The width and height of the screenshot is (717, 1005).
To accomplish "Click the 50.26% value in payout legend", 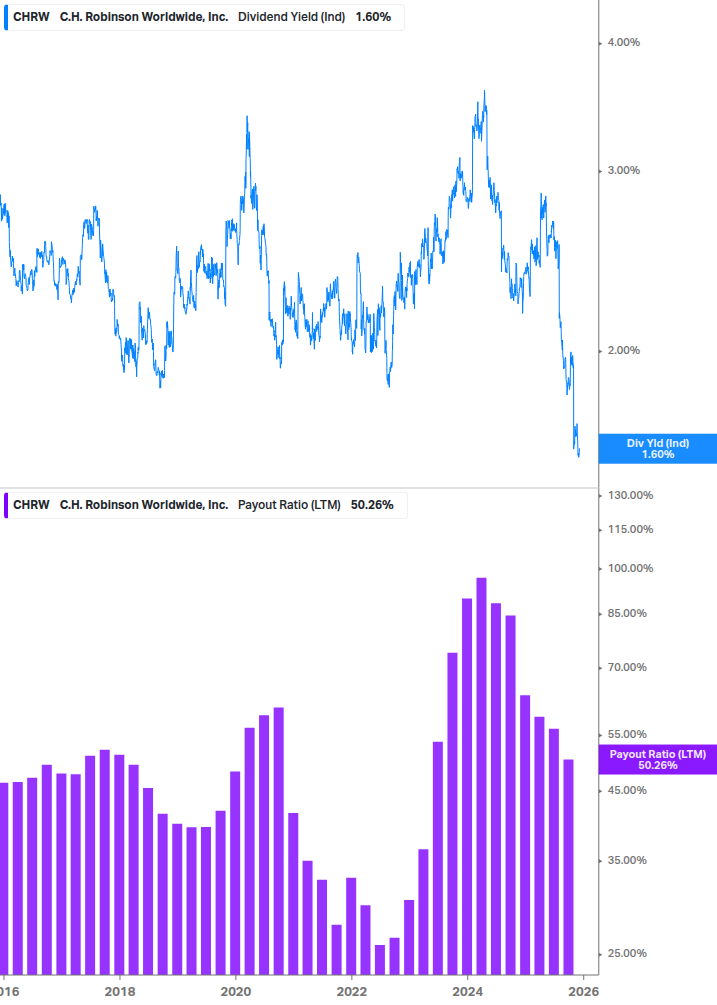I will coord(372,505).
